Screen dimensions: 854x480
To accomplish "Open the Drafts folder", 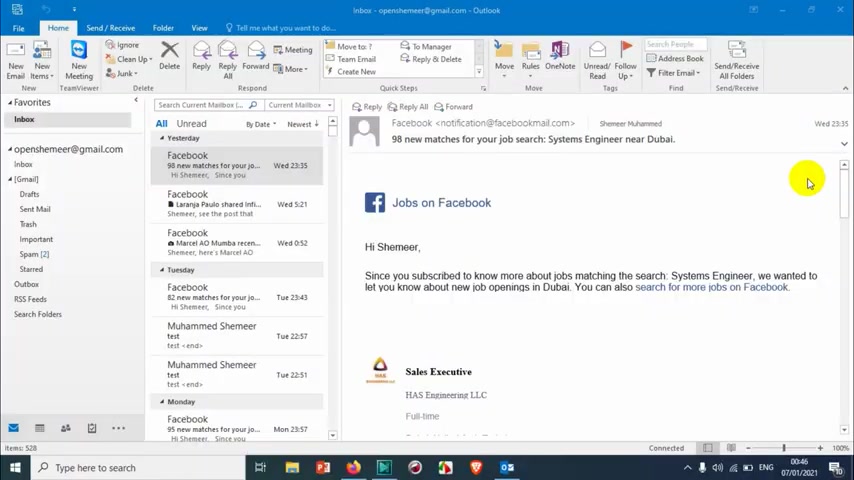I will pyautogui.click(x=29, y=194).
